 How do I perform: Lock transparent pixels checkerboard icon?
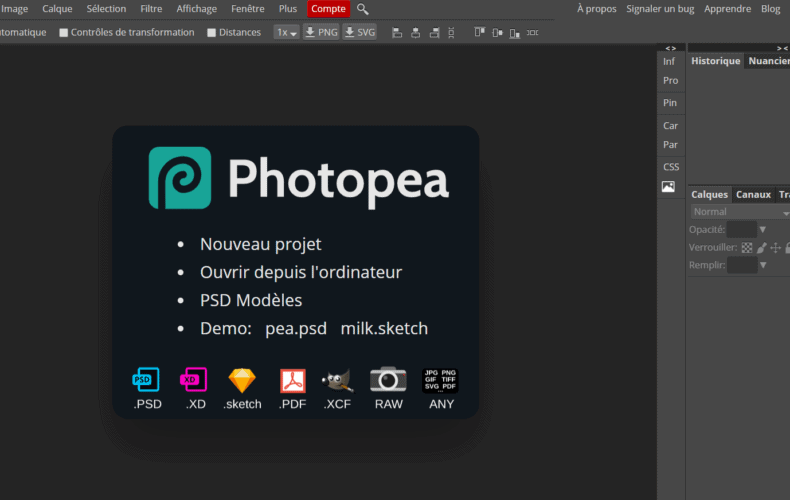pyautogui.click(x=747, y=247)
